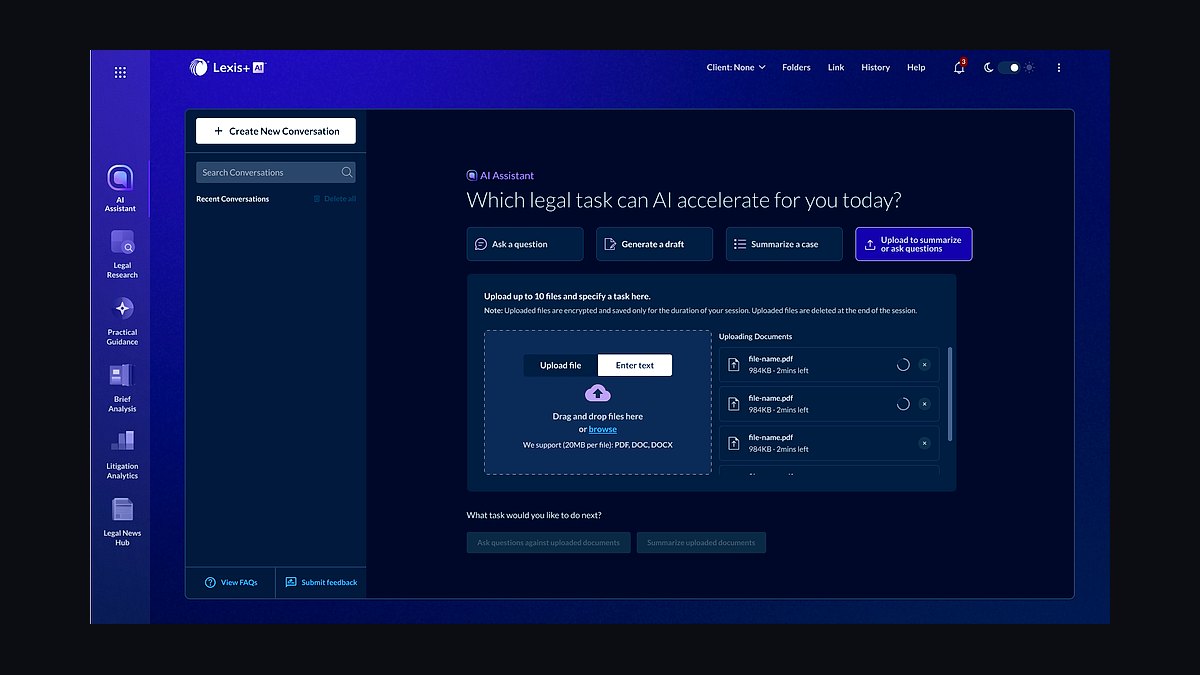Open History
The height and width of the screenshot is (675, 1200).
tap(875, 68)
